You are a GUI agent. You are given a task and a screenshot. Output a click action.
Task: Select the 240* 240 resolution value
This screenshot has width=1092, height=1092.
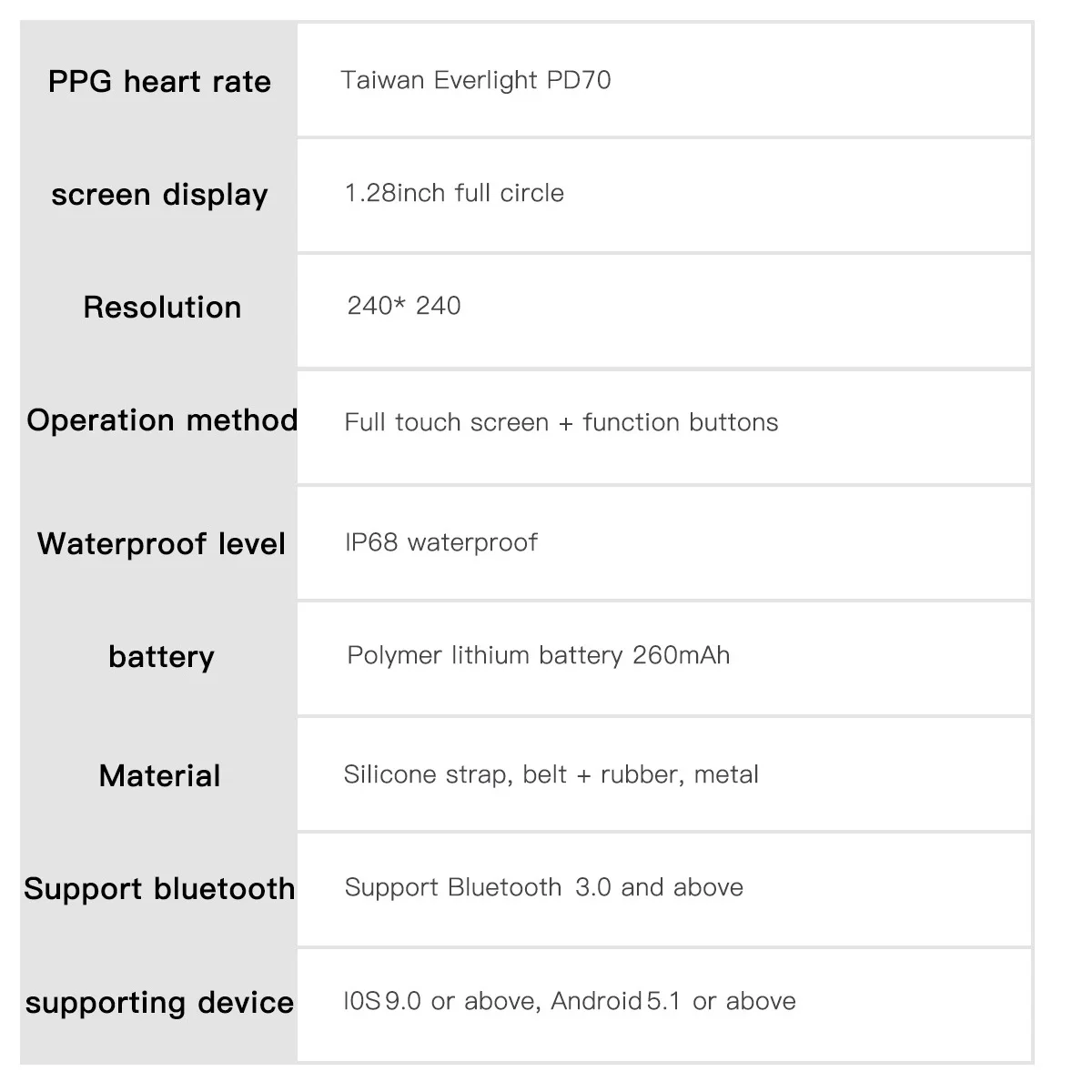[403, 306]
